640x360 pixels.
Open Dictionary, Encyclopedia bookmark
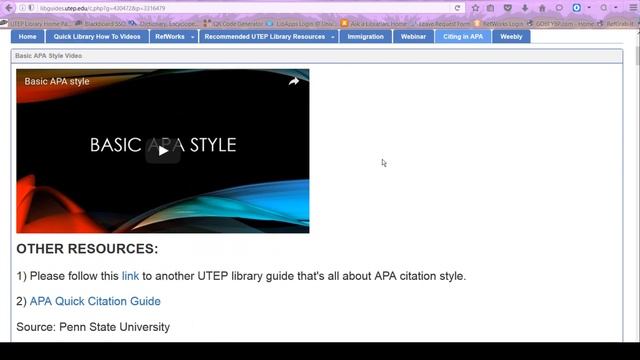[x=163, y=24]
